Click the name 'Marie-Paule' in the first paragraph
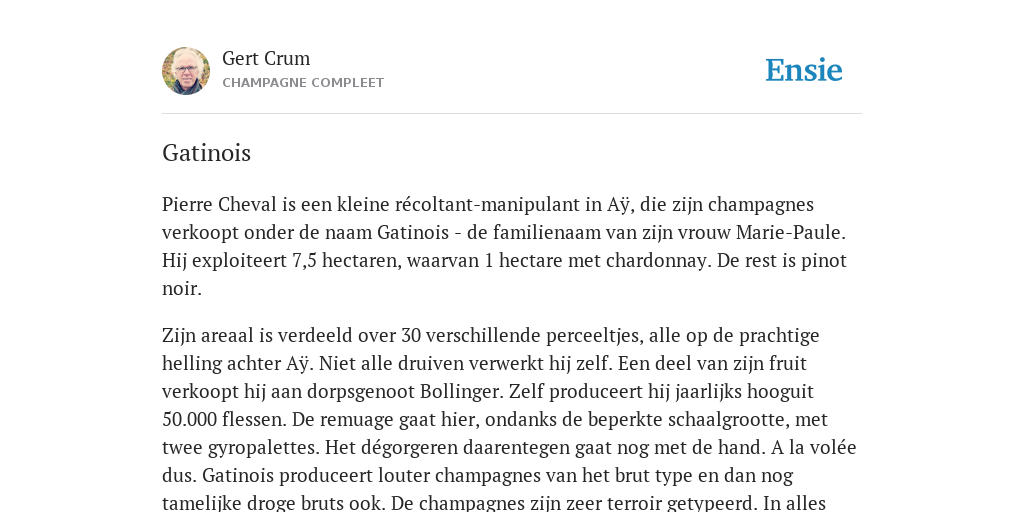1024x512 pixels. [790, 232]
